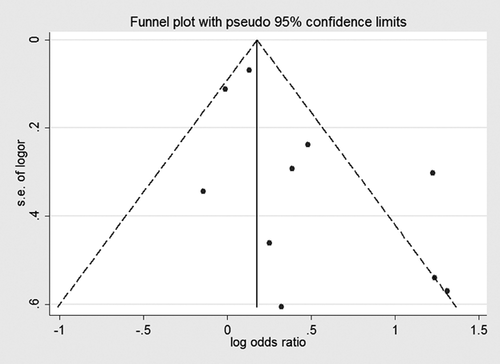Select the lowest data point at s.e. .6
This screenshot has height=364, width=500.
(x=281, y=307)
